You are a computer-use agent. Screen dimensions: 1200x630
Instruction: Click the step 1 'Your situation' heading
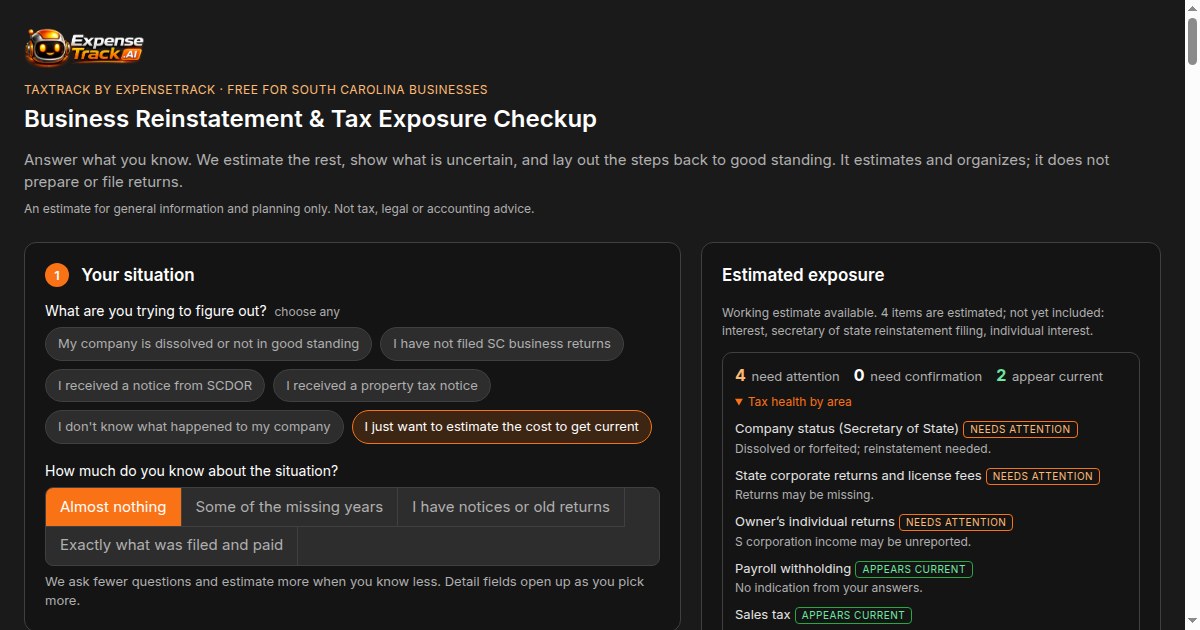pos(138,275)
